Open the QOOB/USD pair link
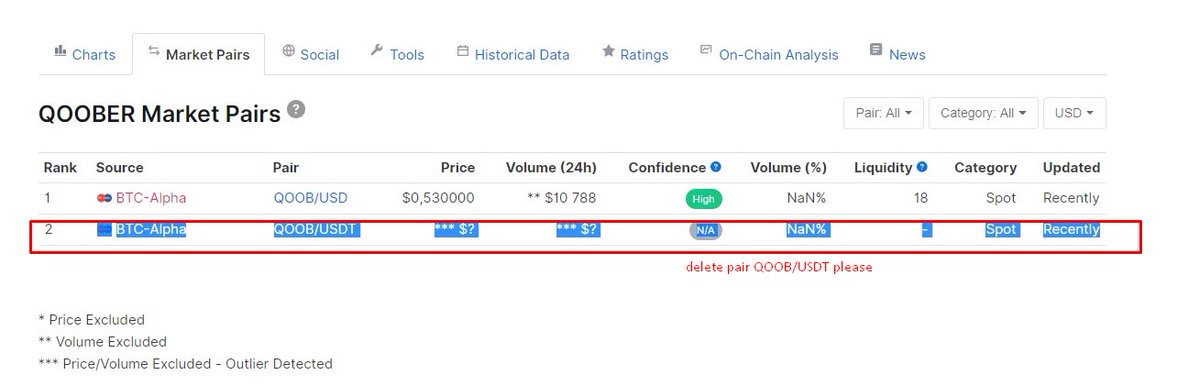1200x386 pixels. (310, 198)
